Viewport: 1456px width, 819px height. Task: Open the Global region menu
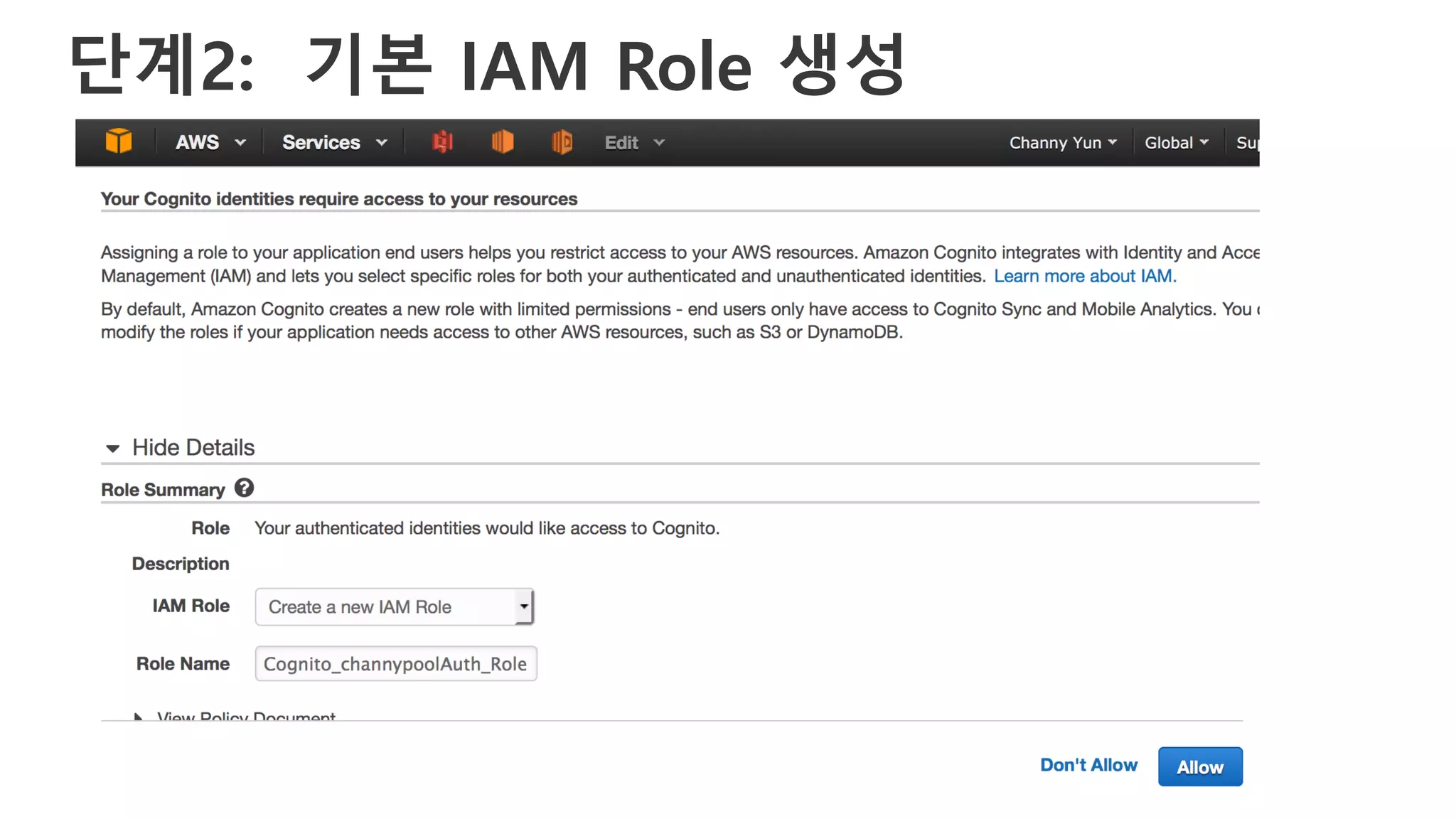click(x=1176, y=143)
